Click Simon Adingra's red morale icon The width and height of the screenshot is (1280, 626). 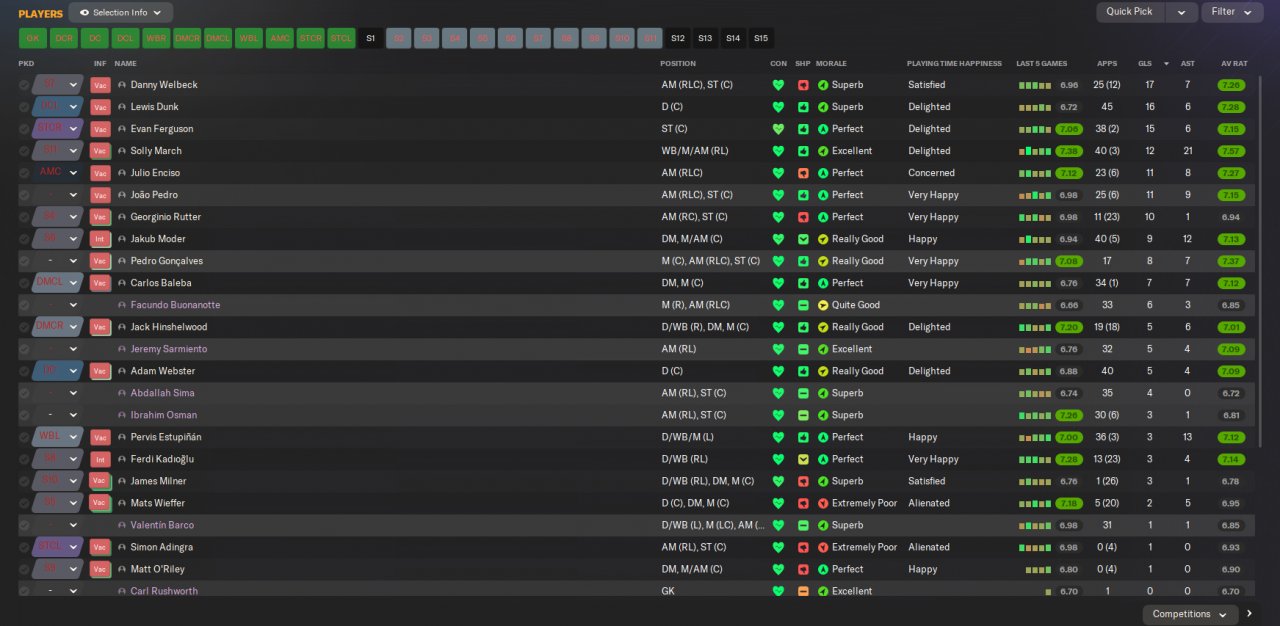[x=823, y=547]
